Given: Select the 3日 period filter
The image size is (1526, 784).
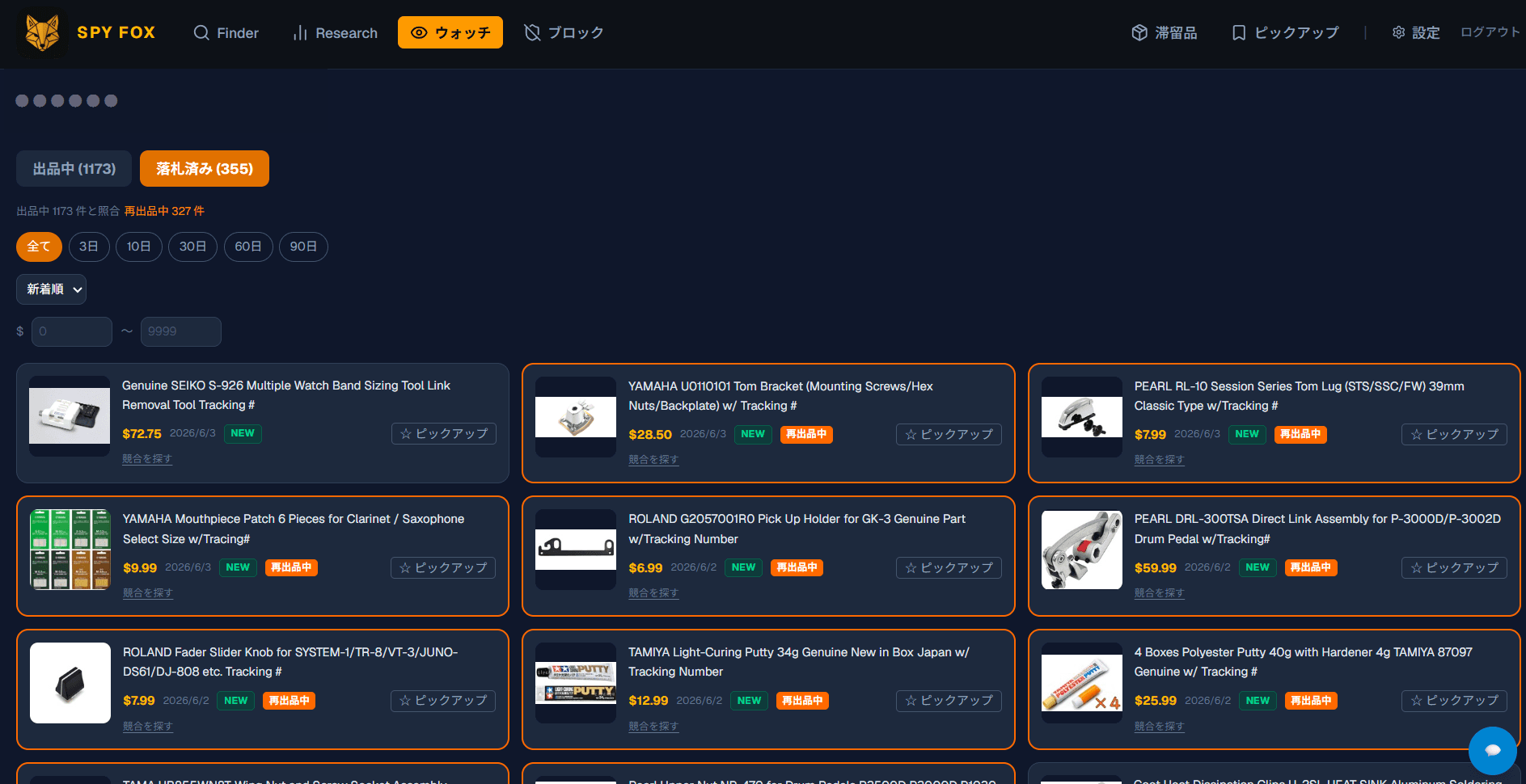Looking at the screenshot, I should pyautogui.click(x=89, y=247).
